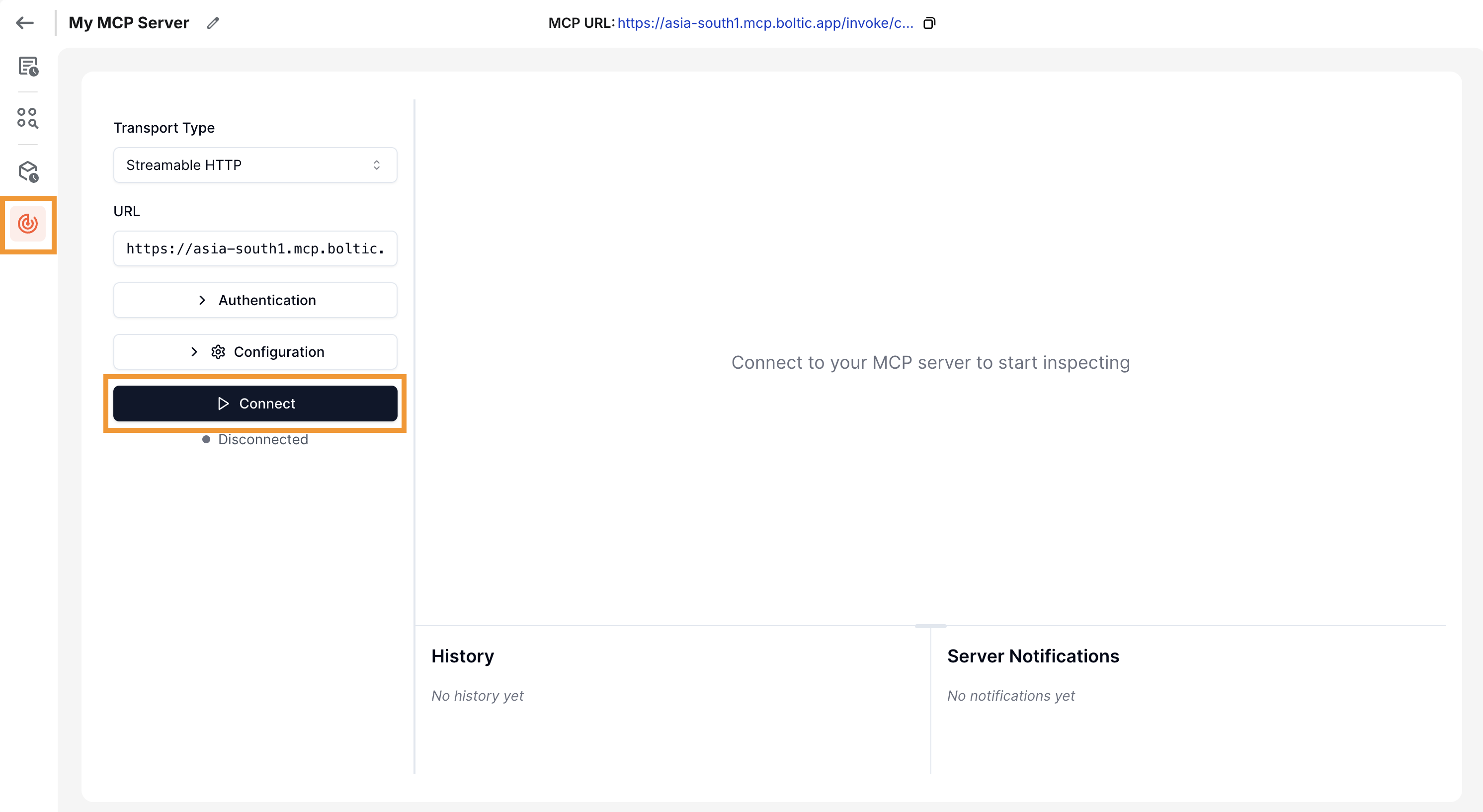
Task: Open the Transport Type dropdown
Action: [x=255, y=165]
